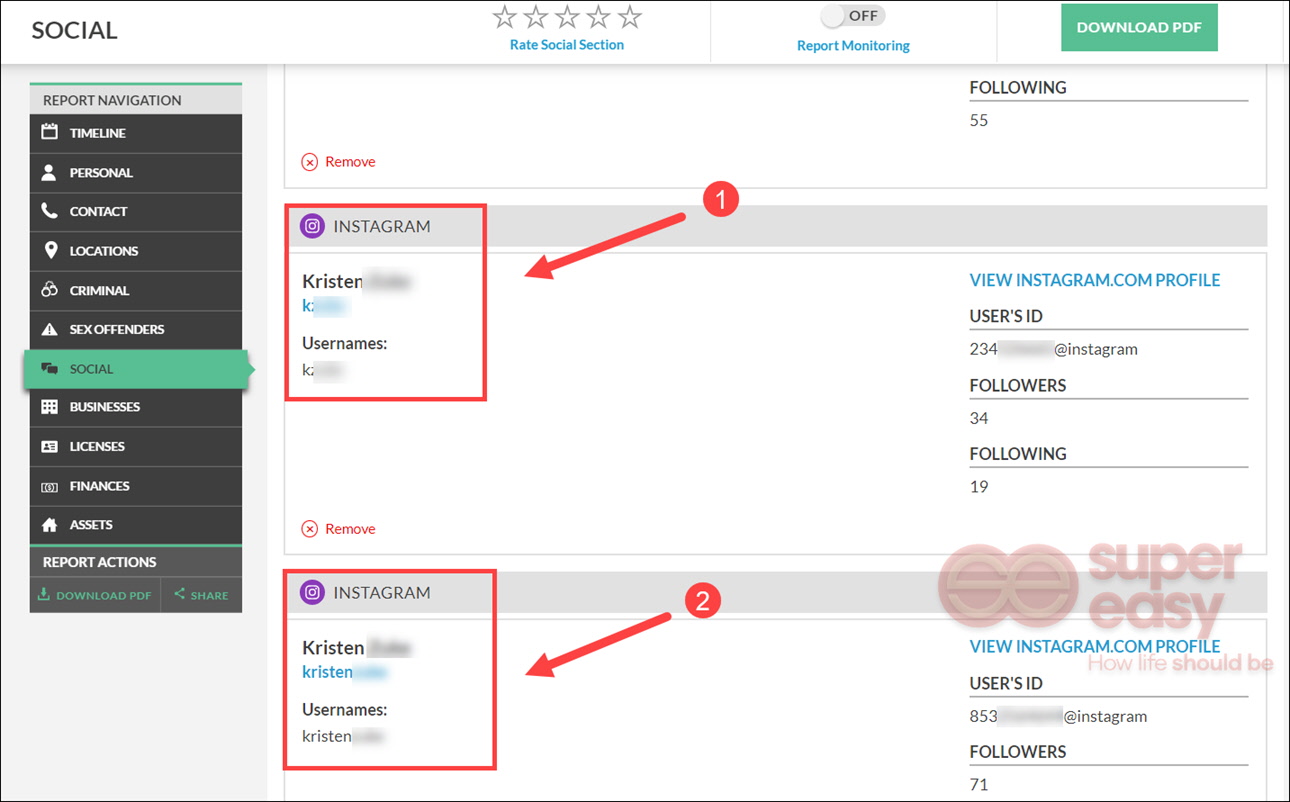Toggle the Report Monitoring OFF switch

point(853,17)
